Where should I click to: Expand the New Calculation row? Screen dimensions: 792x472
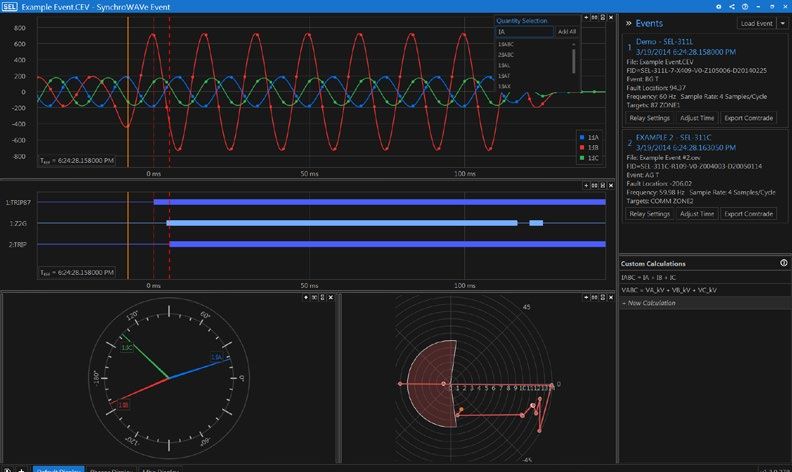(705, 303)
